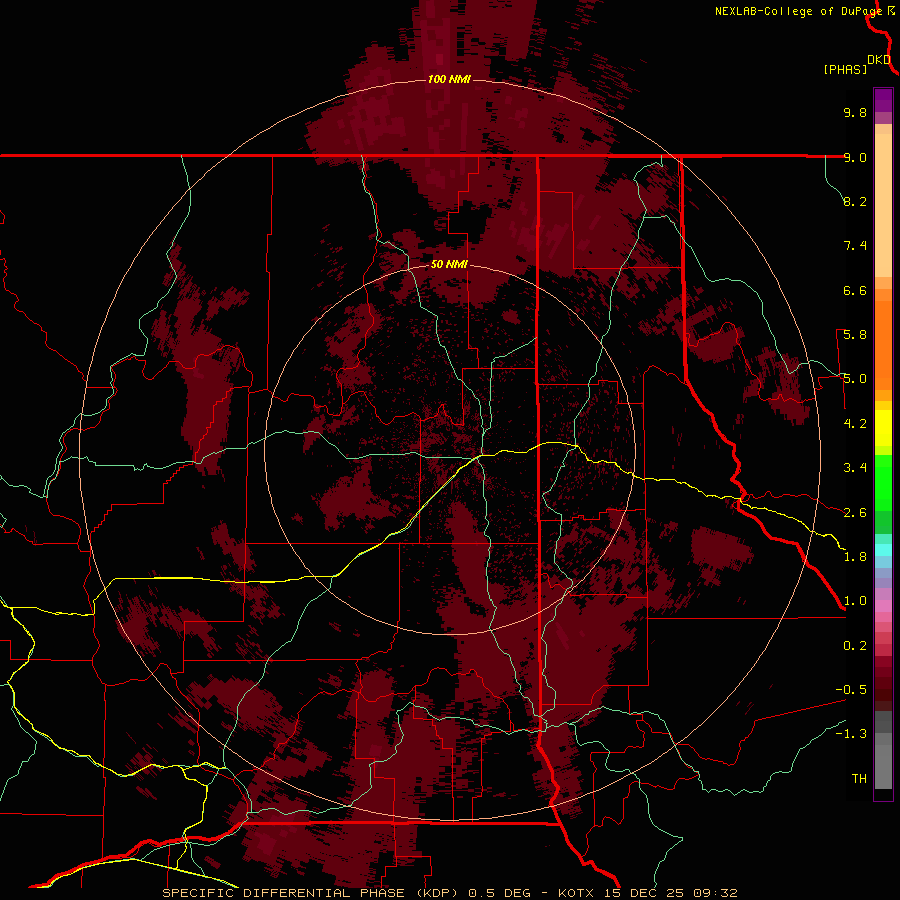Click the TH label on color scale

(x=859, y=779)
